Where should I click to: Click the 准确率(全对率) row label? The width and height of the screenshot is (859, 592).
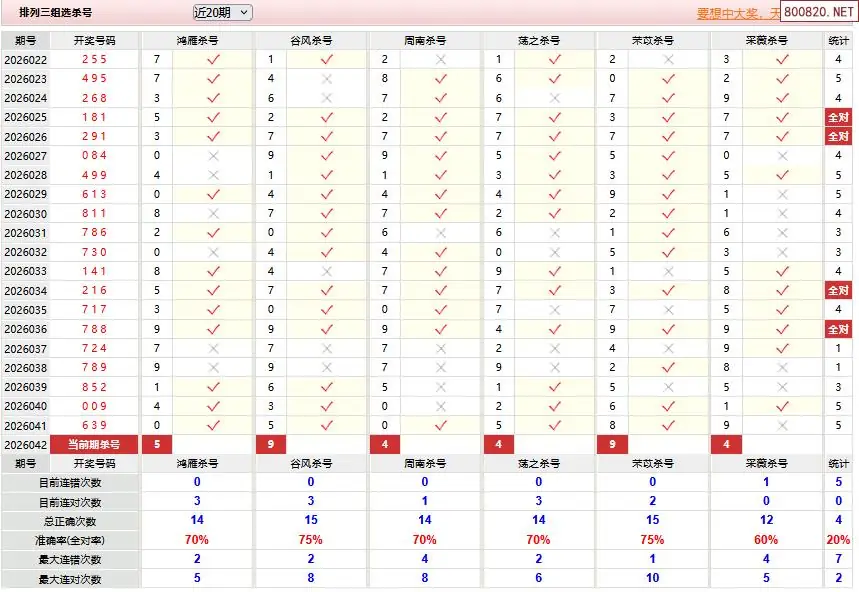pyautogui.click(x=70, y=540)
